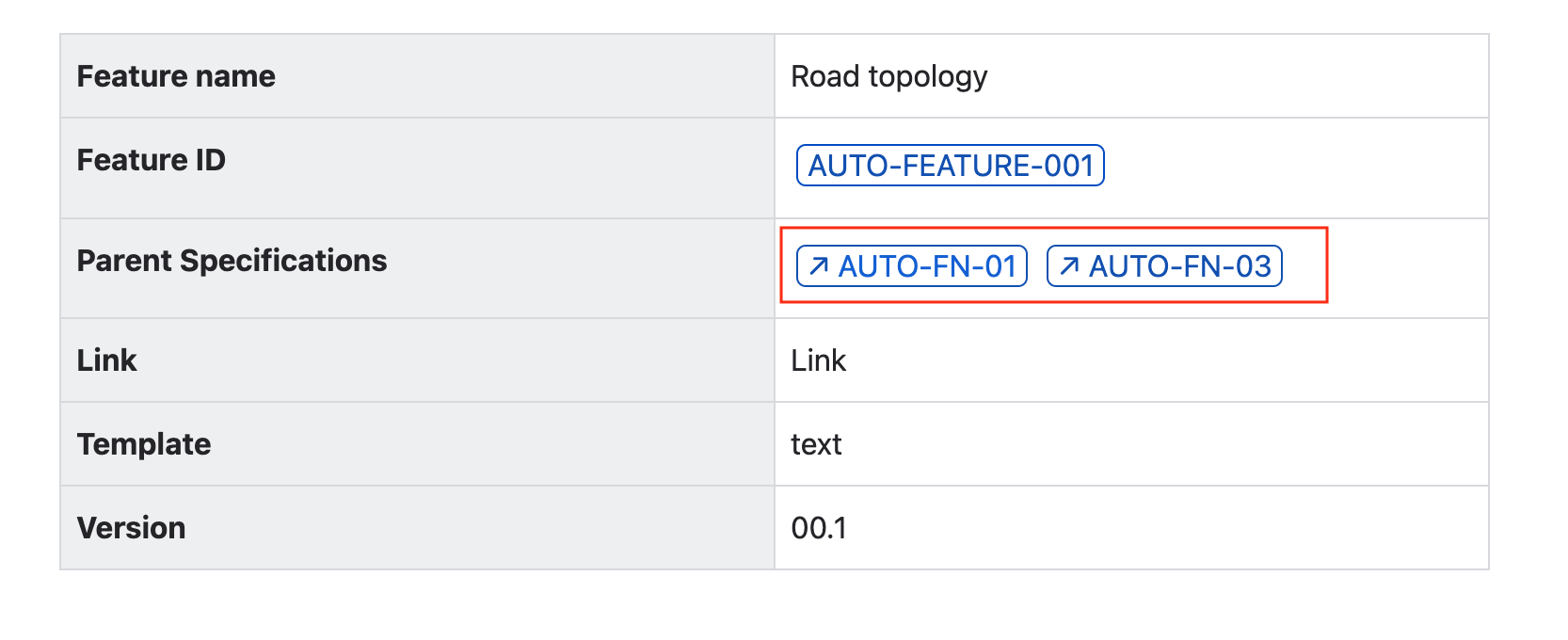Select the bold "Version" row header
This screenshot has height=640, width=1568.
click(x=131, y=528)
